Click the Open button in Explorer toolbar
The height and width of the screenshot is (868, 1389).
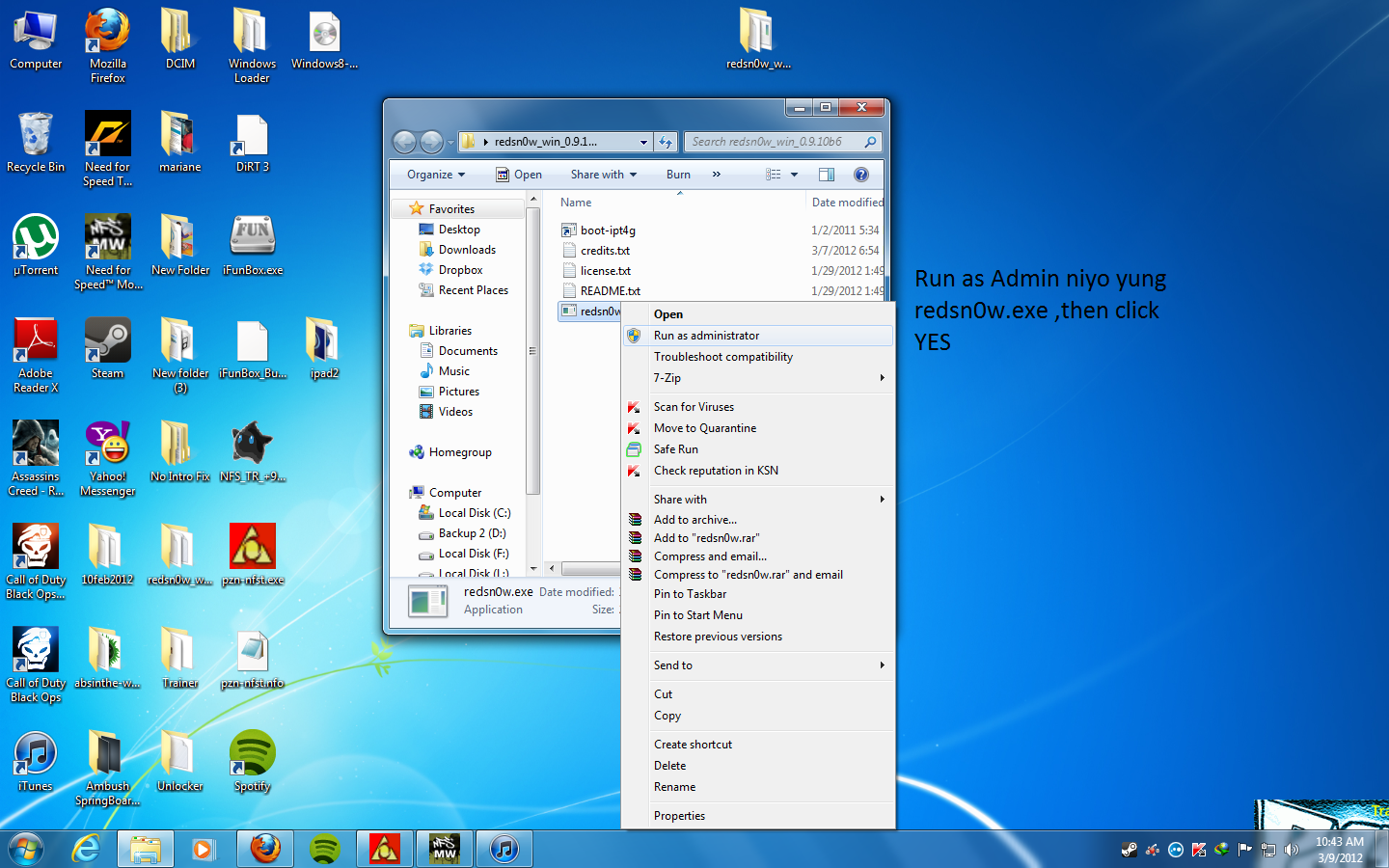519,175
